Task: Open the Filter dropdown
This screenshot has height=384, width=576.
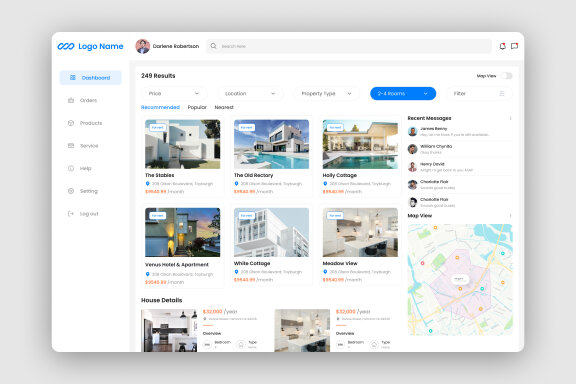Action: click(x=479, y=94)
